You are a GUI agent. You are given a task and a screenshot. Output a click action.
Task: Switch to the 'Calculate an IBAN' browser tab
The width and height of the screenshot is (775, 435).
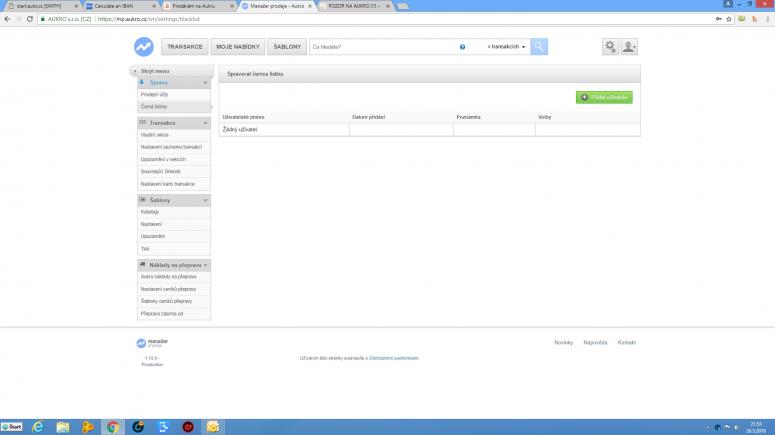tap(118, 6)
